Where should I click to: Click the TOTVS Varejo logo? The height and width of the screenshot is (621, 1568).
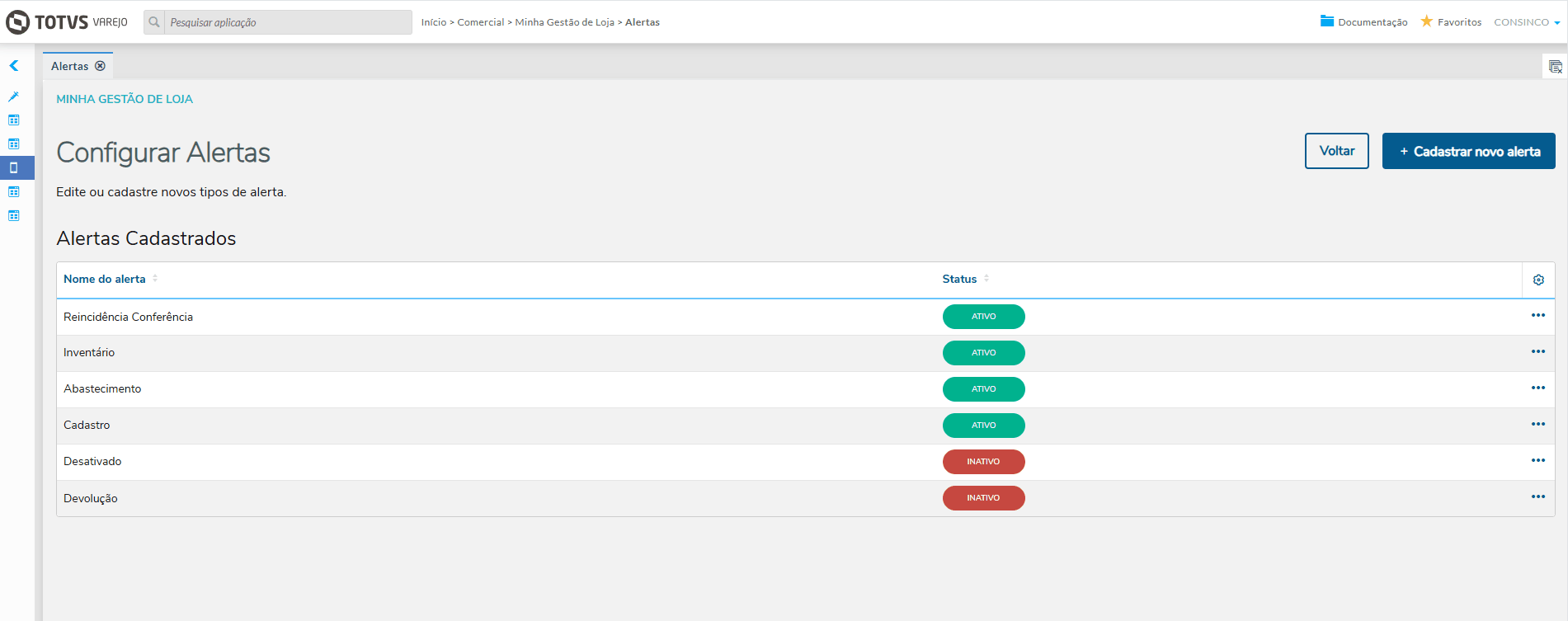67,22
